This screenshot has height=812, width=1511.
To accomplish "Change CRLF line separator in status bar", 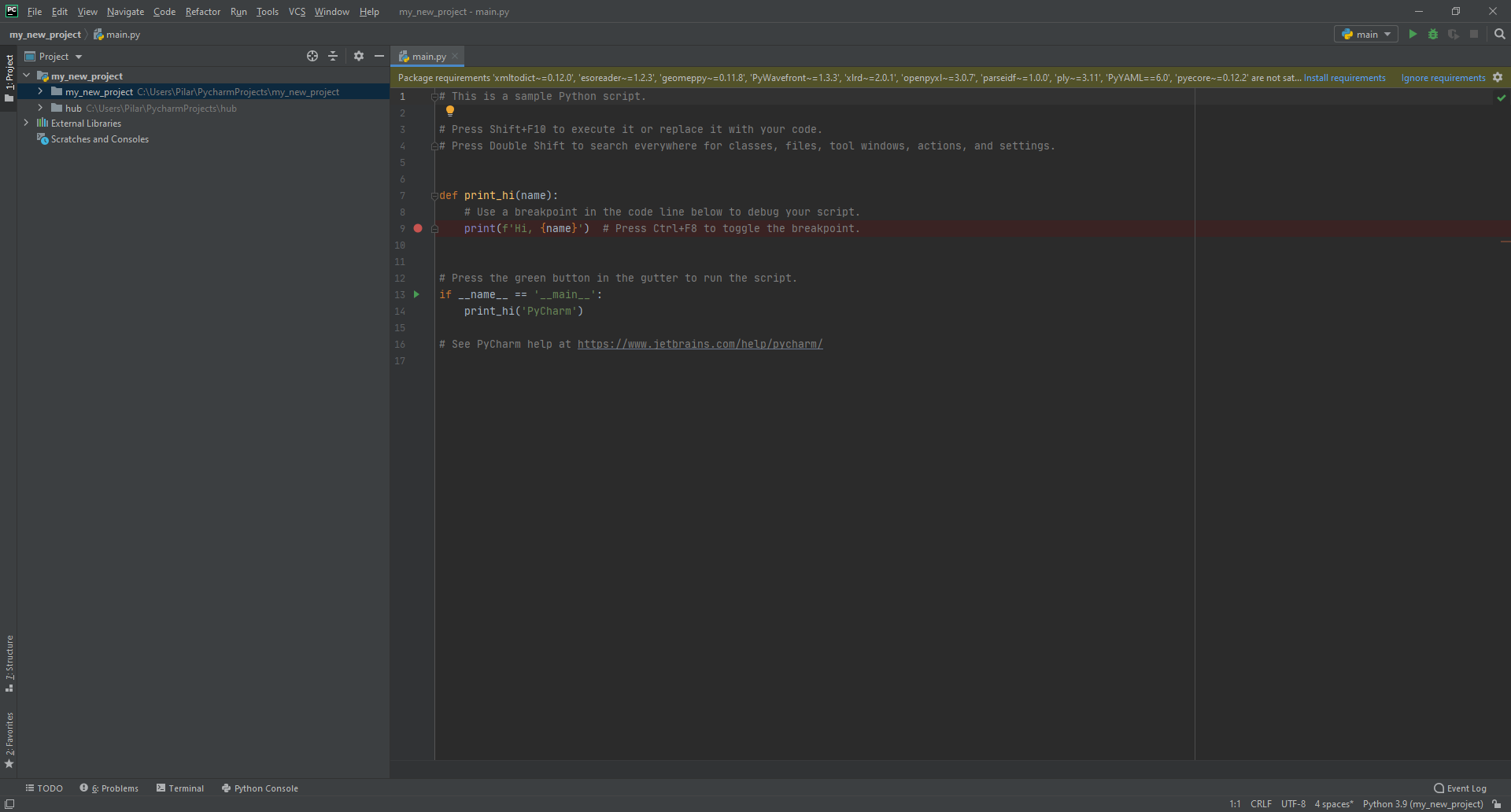I will 1261,803.
